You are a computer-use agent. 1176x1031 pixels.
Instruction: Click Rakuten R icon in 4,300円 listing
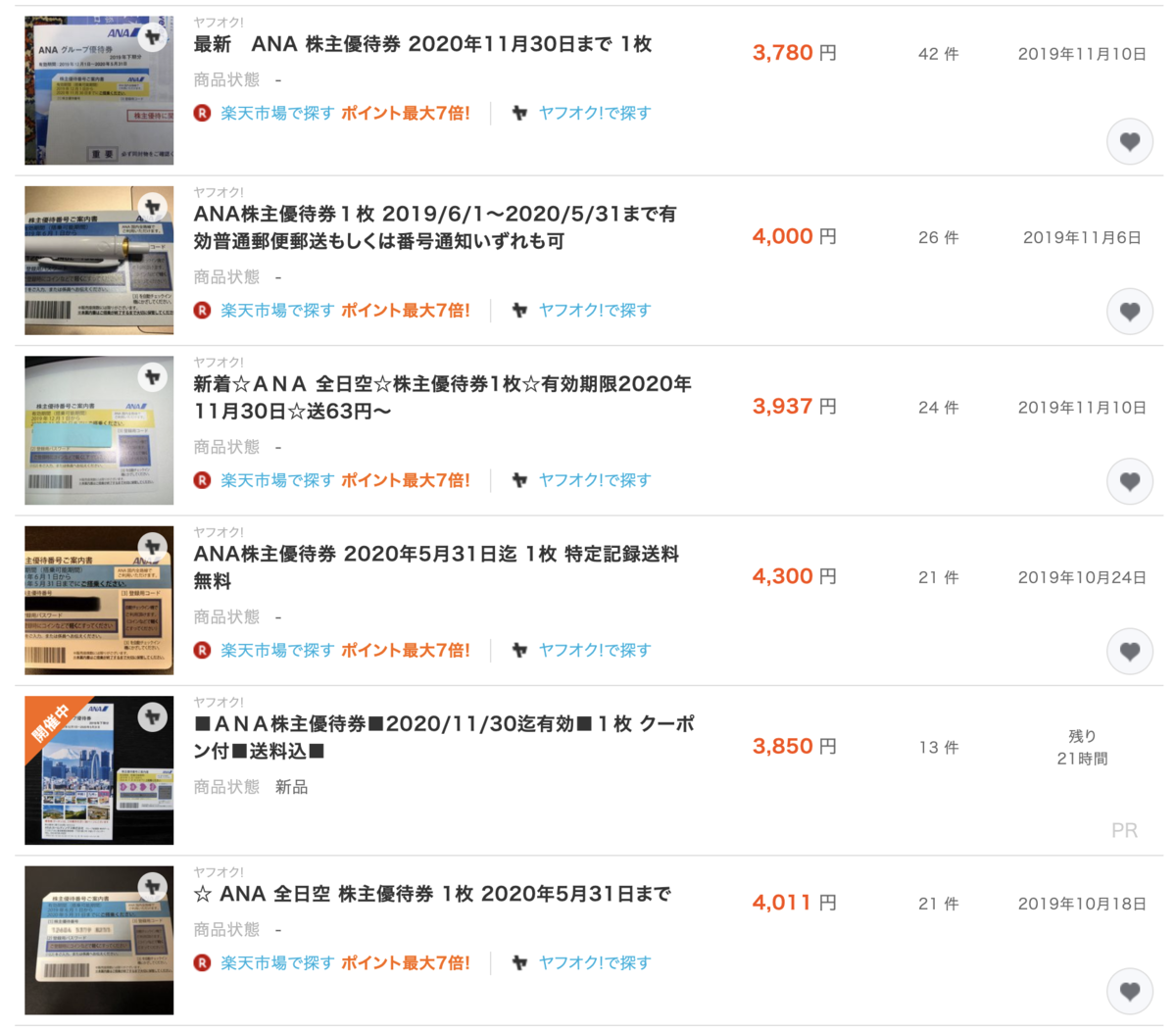[x=202, y=650]
